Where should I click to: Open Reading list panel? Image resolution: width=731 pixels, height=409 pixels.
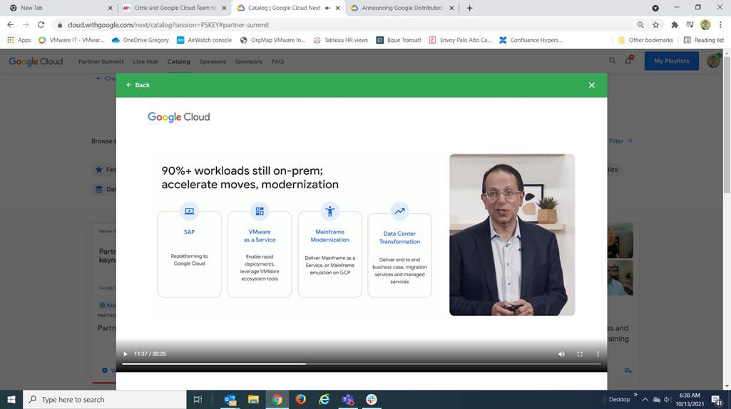(704, 40)
